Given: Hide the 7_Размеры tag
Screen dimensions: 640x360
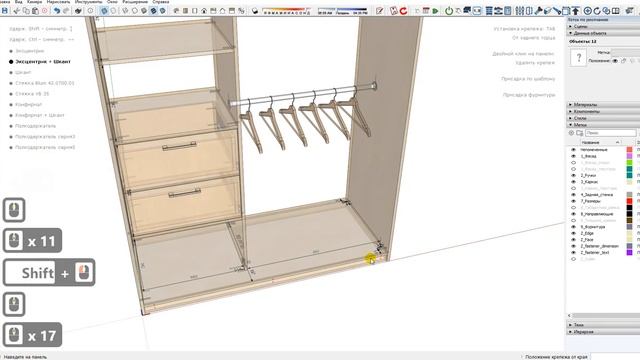Looking at the screenshot, I should pyautogui.click(x=573, y=201).
